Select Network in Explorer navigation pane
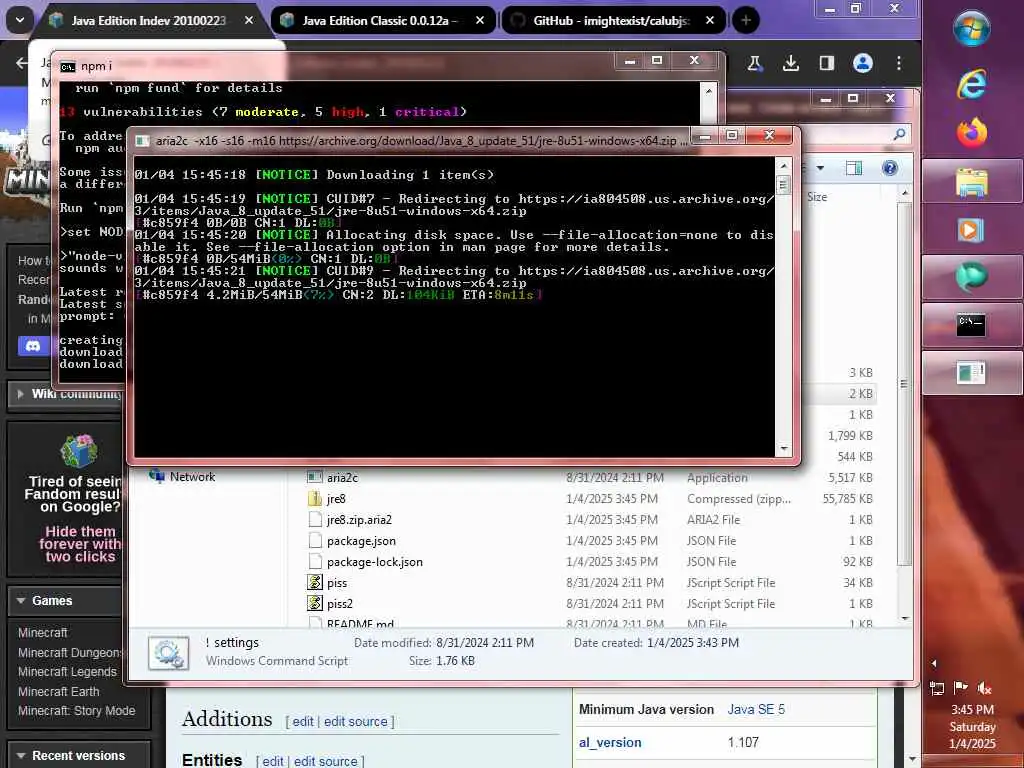This screenshot has height=768, width=1024. click(192, 477)
